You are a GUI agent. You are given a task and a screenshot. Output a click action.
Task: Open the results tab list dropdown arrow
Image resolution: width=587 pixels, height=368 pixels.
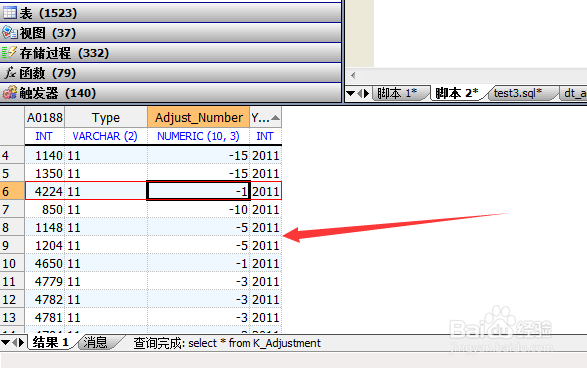click(5, 342)
